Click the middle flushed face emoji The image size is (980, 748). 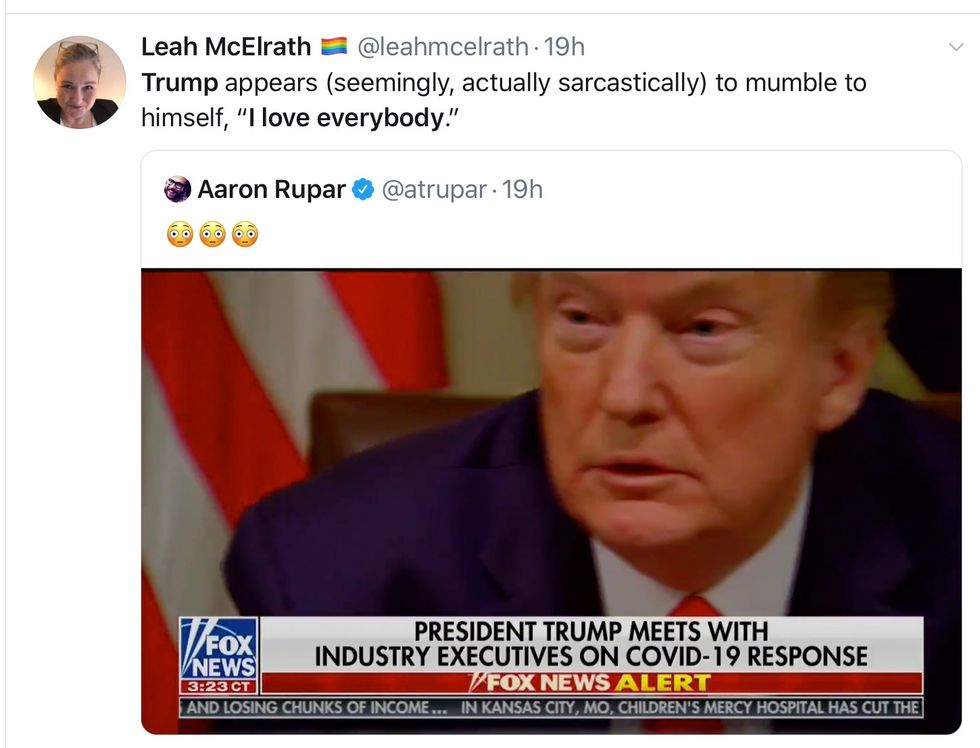[212, 234]
